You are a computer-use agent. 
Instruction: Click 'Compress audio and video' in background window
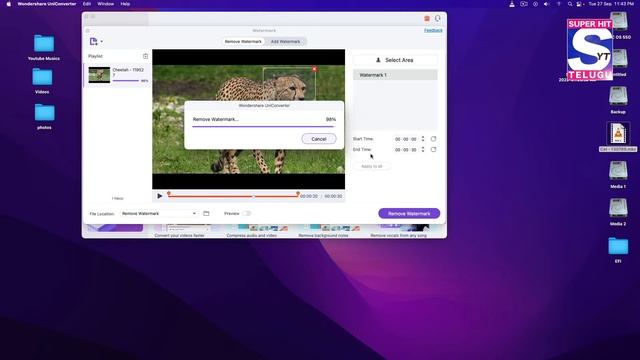click(x=251, y=236)
